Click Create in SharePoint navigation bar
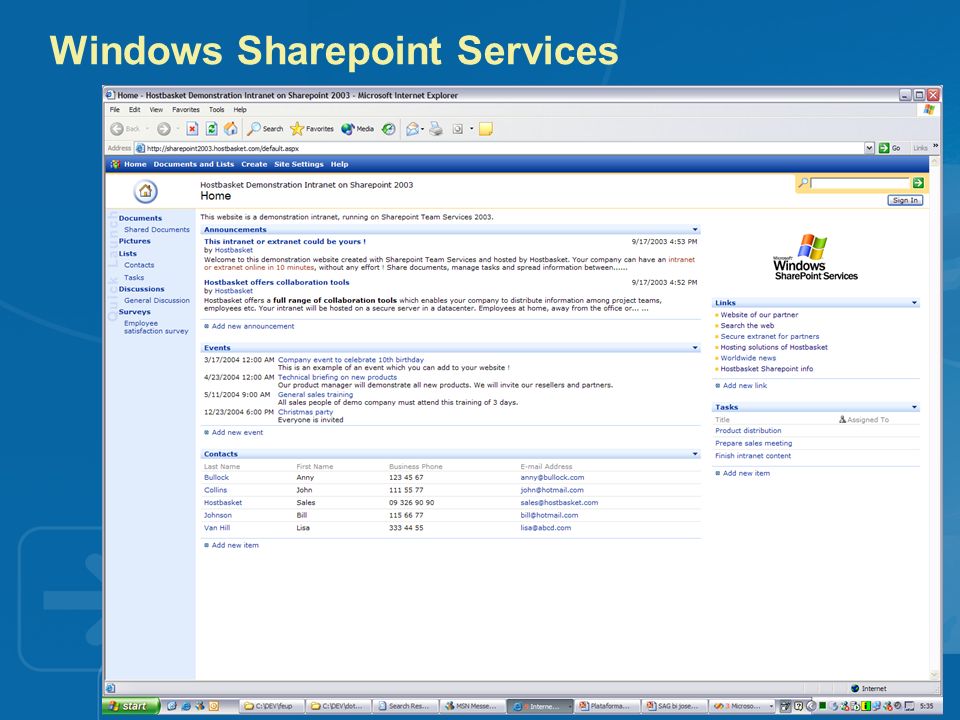Screen dimensions: 960x720 pyautogui.click(x=254, y=164)
